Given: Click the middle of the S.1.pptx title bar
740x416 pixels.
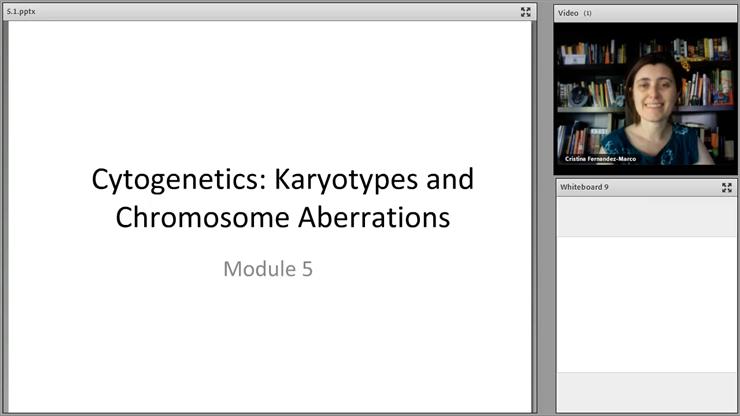Looking at the screenshot, I should click(270, 12).
